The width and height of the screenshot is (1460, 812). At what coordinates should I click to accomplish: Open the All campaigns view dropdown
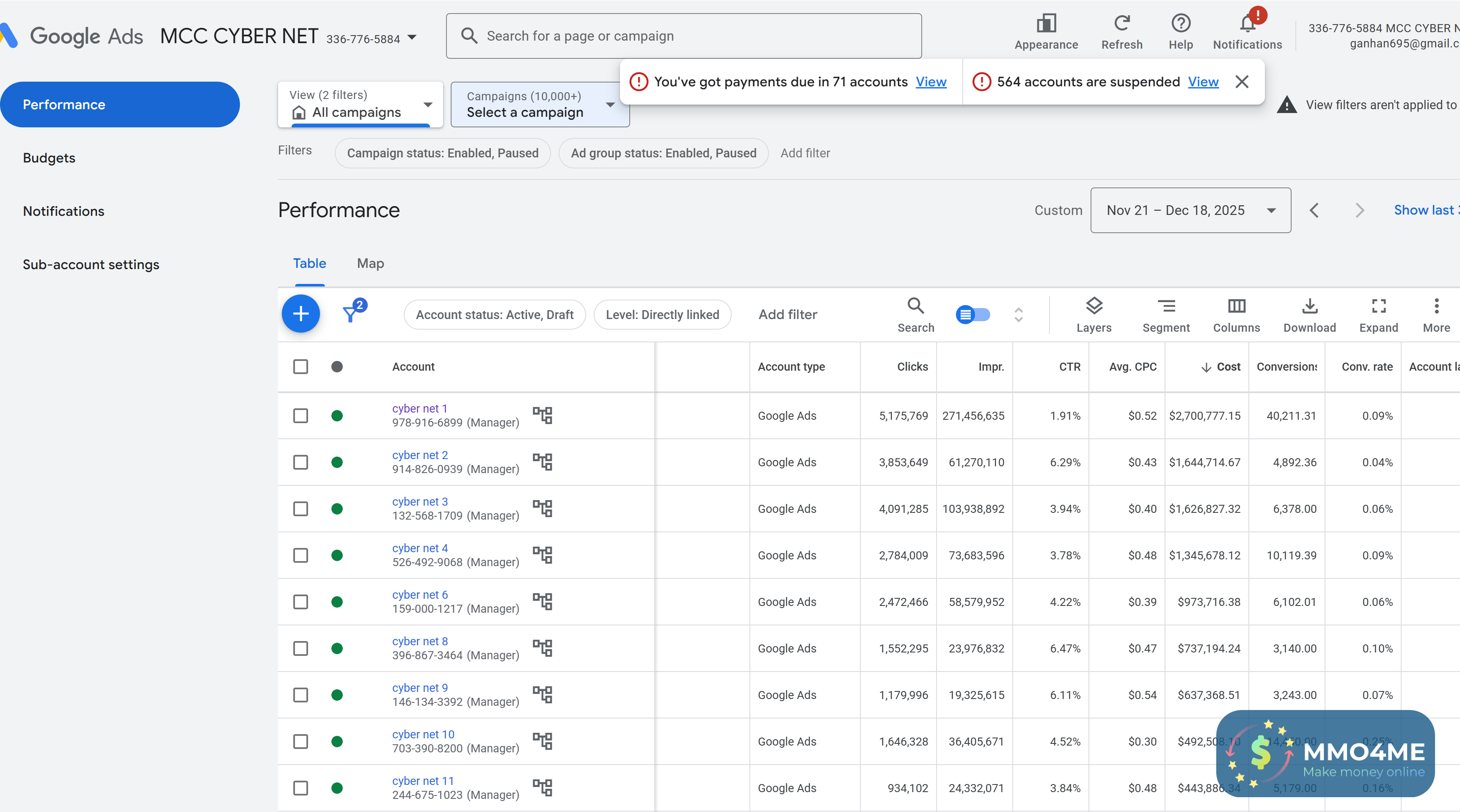(361, 105)
